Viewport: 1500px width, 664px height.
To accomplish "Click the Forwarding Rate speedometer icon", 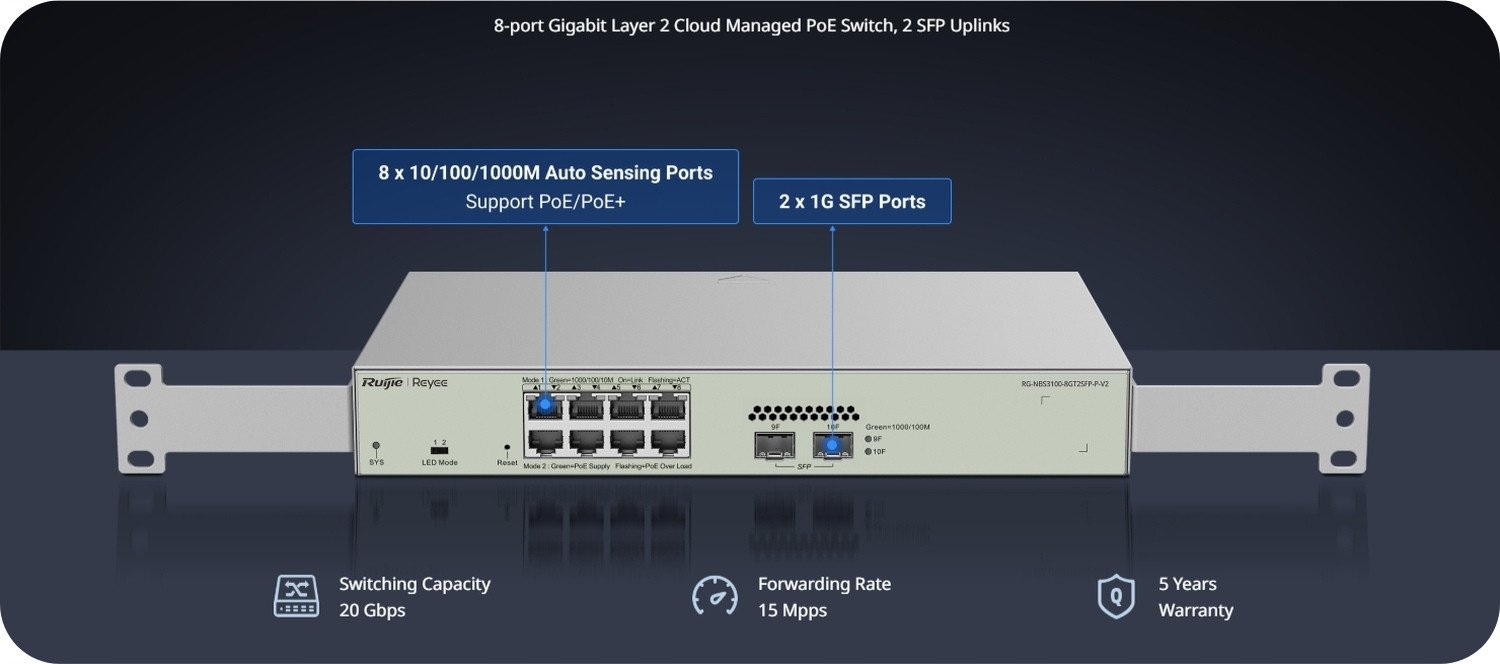I will click(x=715, y=596).
